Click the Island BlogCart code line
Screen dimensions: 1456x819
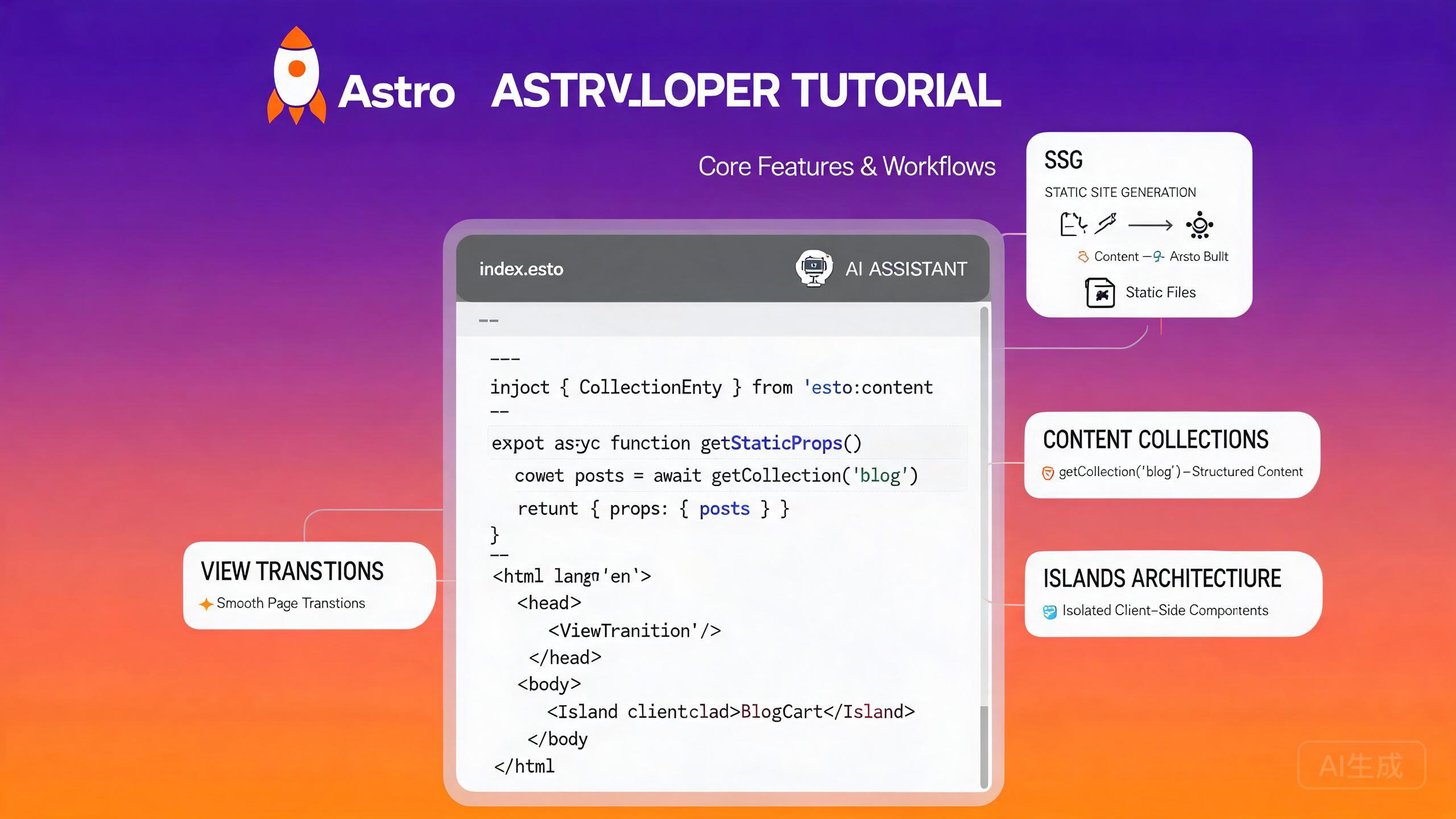pos(731,712)
